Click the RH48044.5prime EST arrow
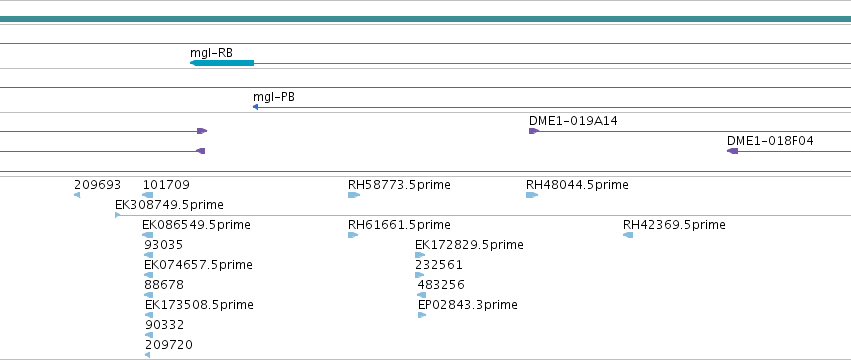The height and width of the screenshot is (360, 851). click(x=532, y=195)
